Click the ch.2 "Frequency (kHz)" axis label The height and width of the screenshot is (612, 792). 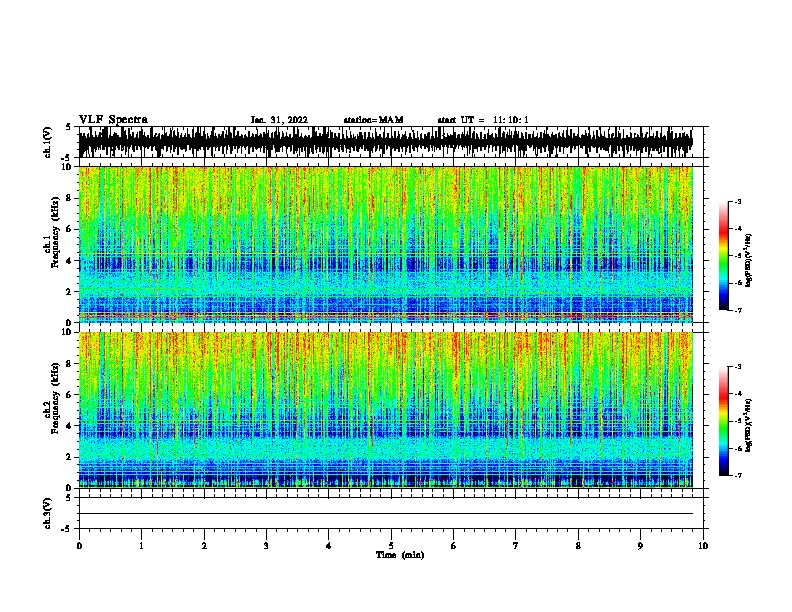click(x=55, y=398)
